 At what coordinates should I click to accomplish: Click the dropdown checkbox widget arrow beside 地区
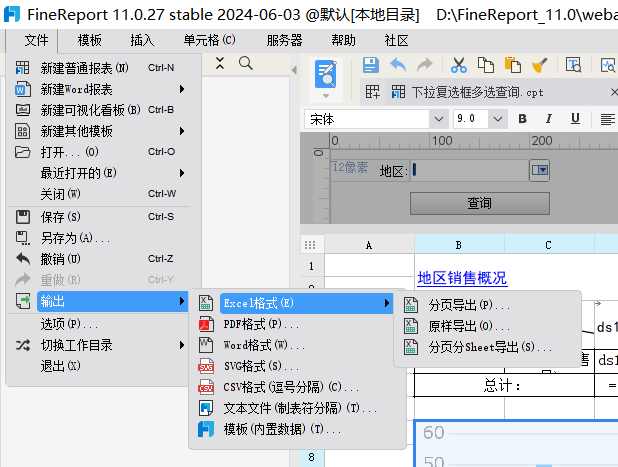[539, 170]
